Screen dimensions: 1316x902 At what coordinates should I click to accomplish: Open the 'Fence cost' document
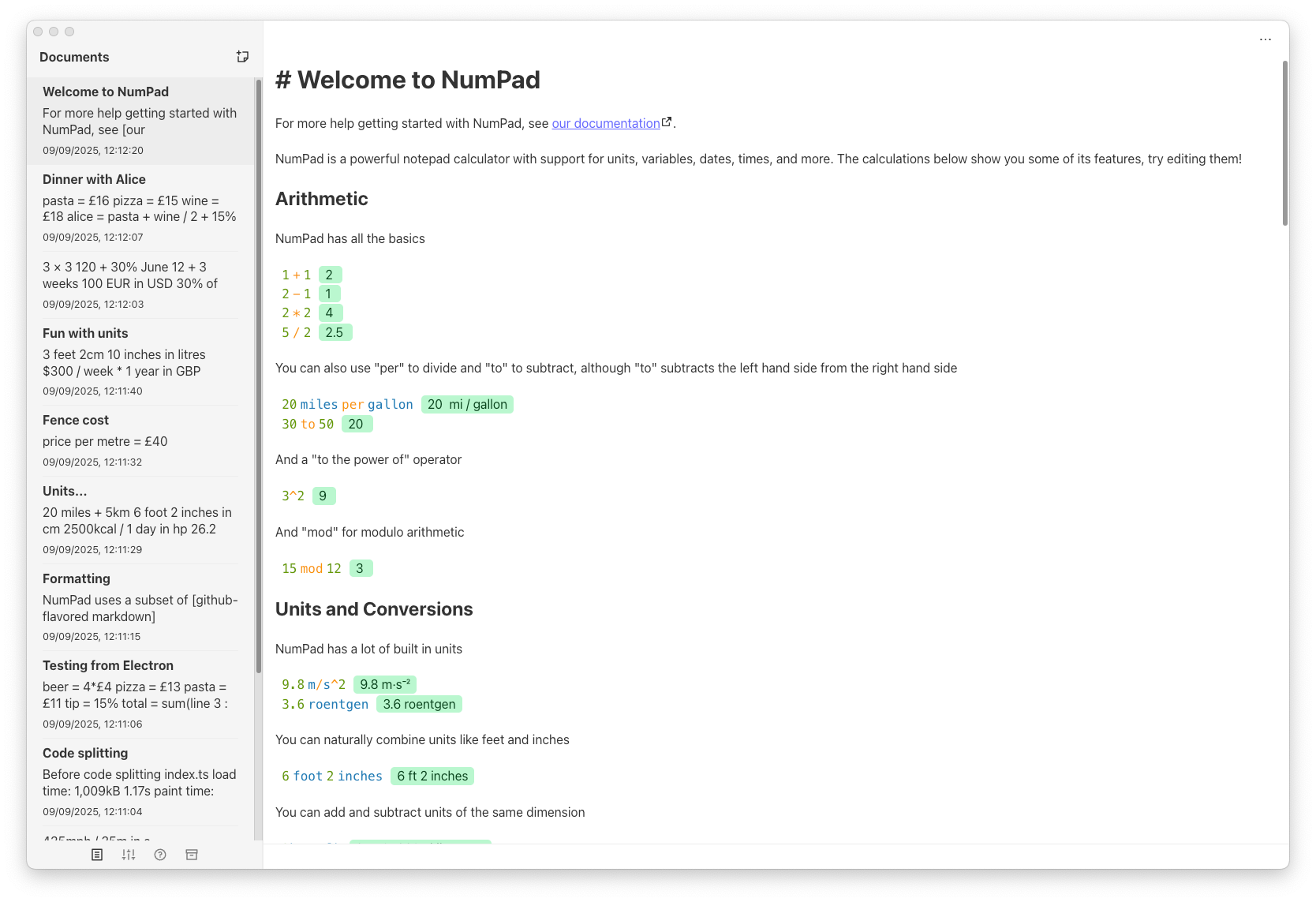click(140, 441)
